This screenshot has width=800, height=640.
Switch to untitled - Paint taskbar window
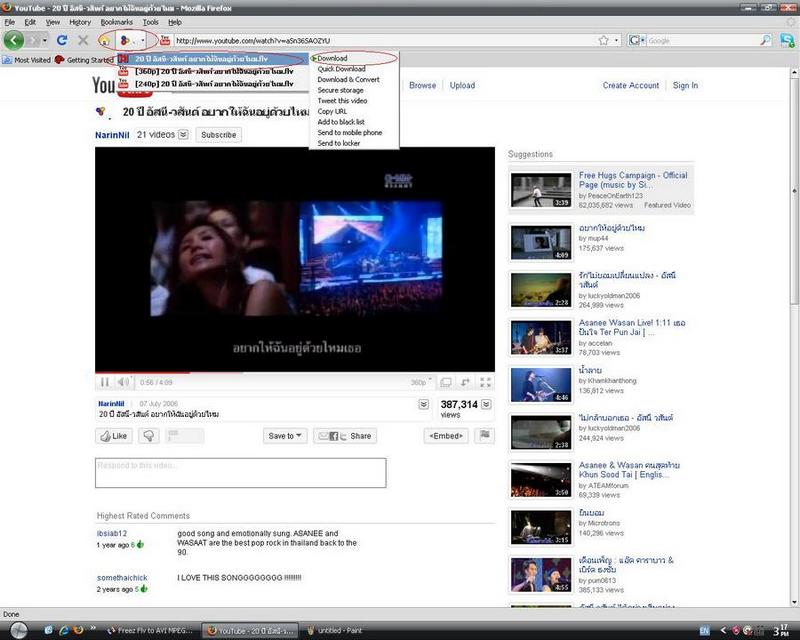pyautogui.click(x=334, y=631)
